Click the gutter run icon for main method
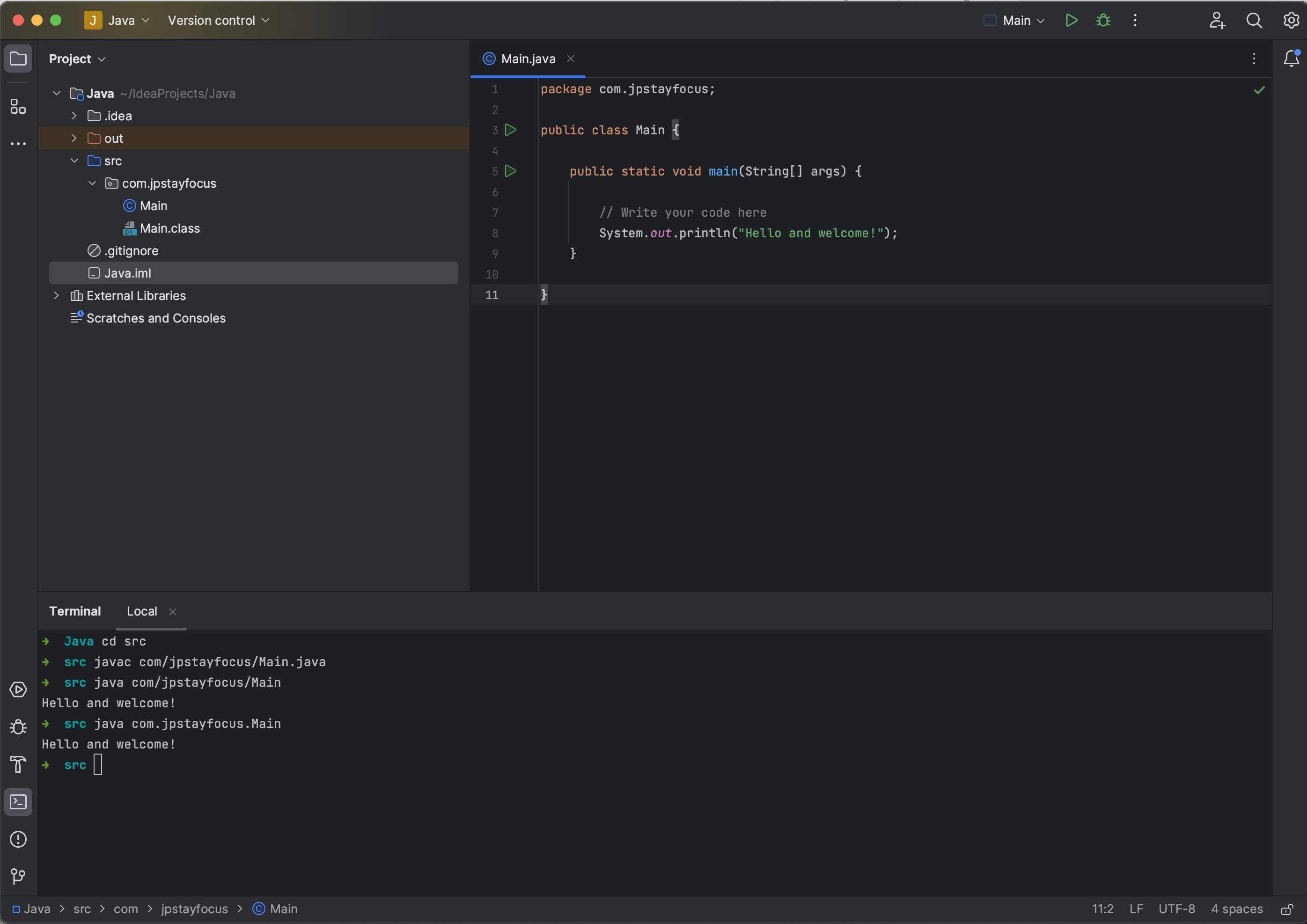Viewport: 1307px width, 924px height. [511, 171]
